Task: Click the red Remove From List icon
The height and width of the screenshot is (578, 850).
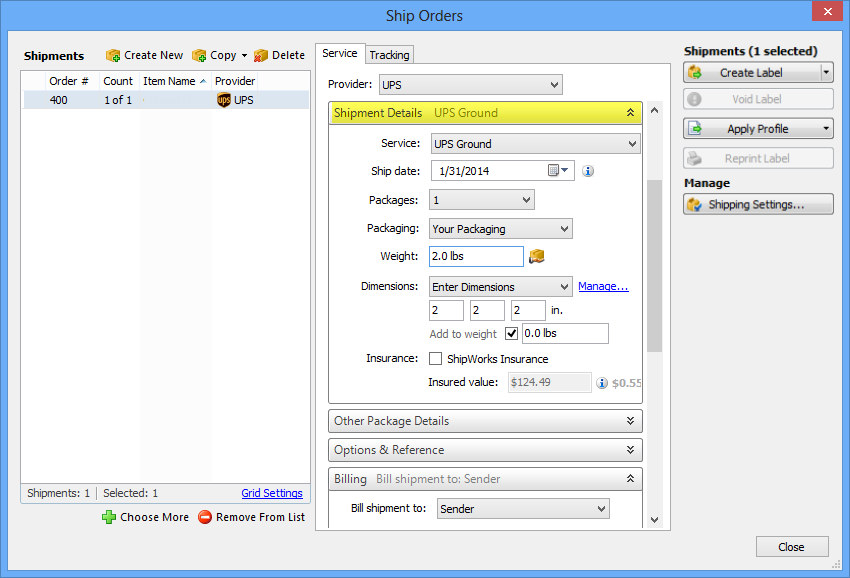Action: (205, 517)
